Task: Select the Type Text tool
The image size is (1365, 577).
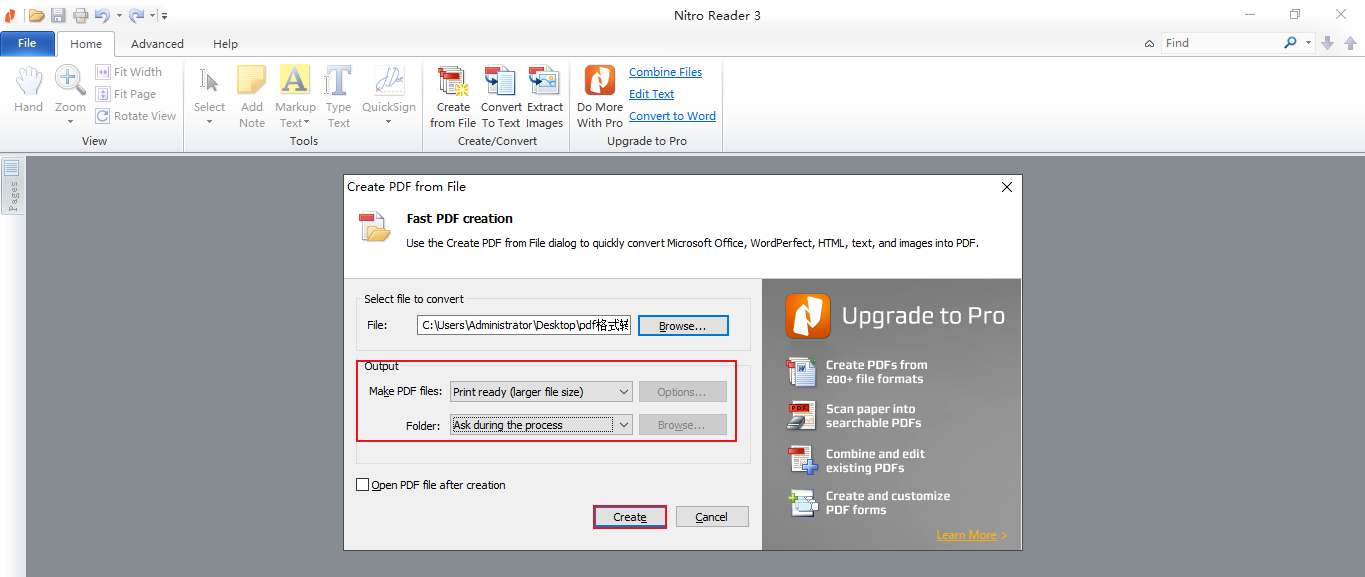Action: (339, 97)
